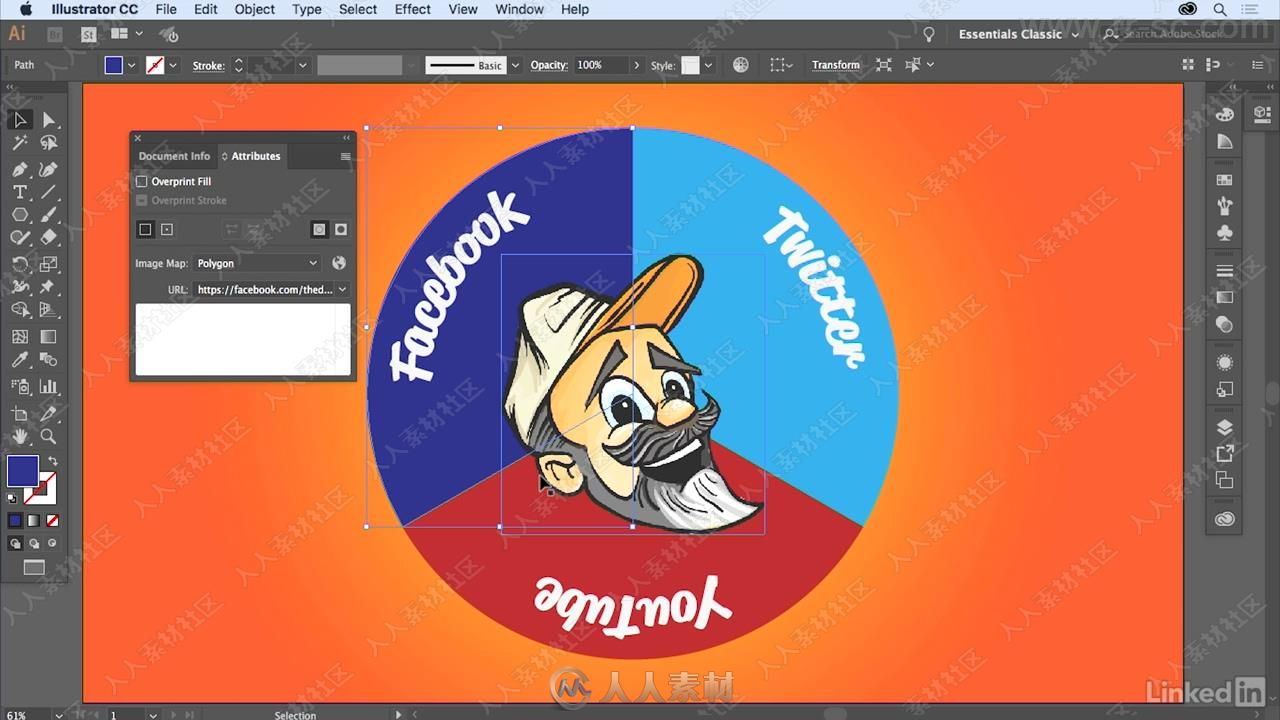
Task: Select the Shape Builder tool
Action: pos(19,311)
